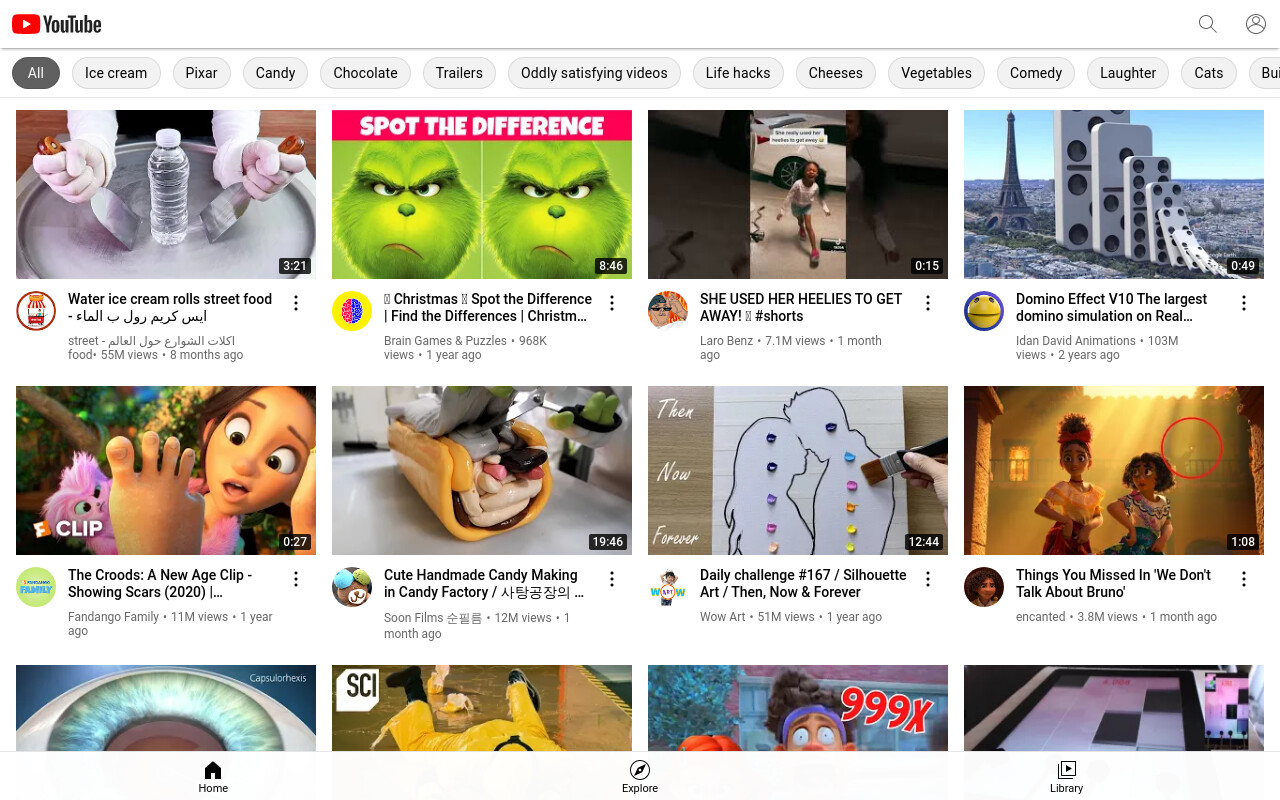Screen dimensions: 1280x800
Task: Open Brain Games & Puzzles channel avatar
Action: (x=352, y=311)
